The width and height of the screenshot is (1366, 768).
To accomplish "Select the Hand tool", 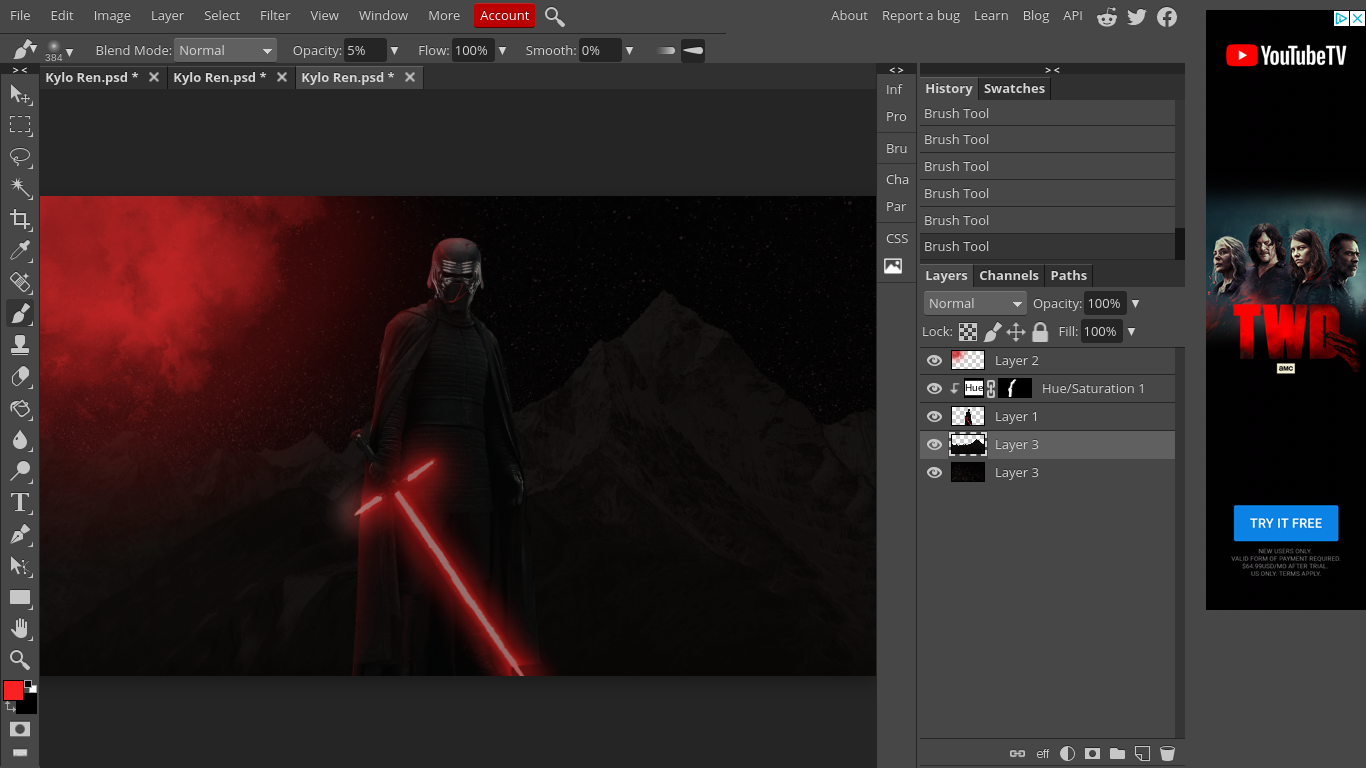I will point(19,629).
